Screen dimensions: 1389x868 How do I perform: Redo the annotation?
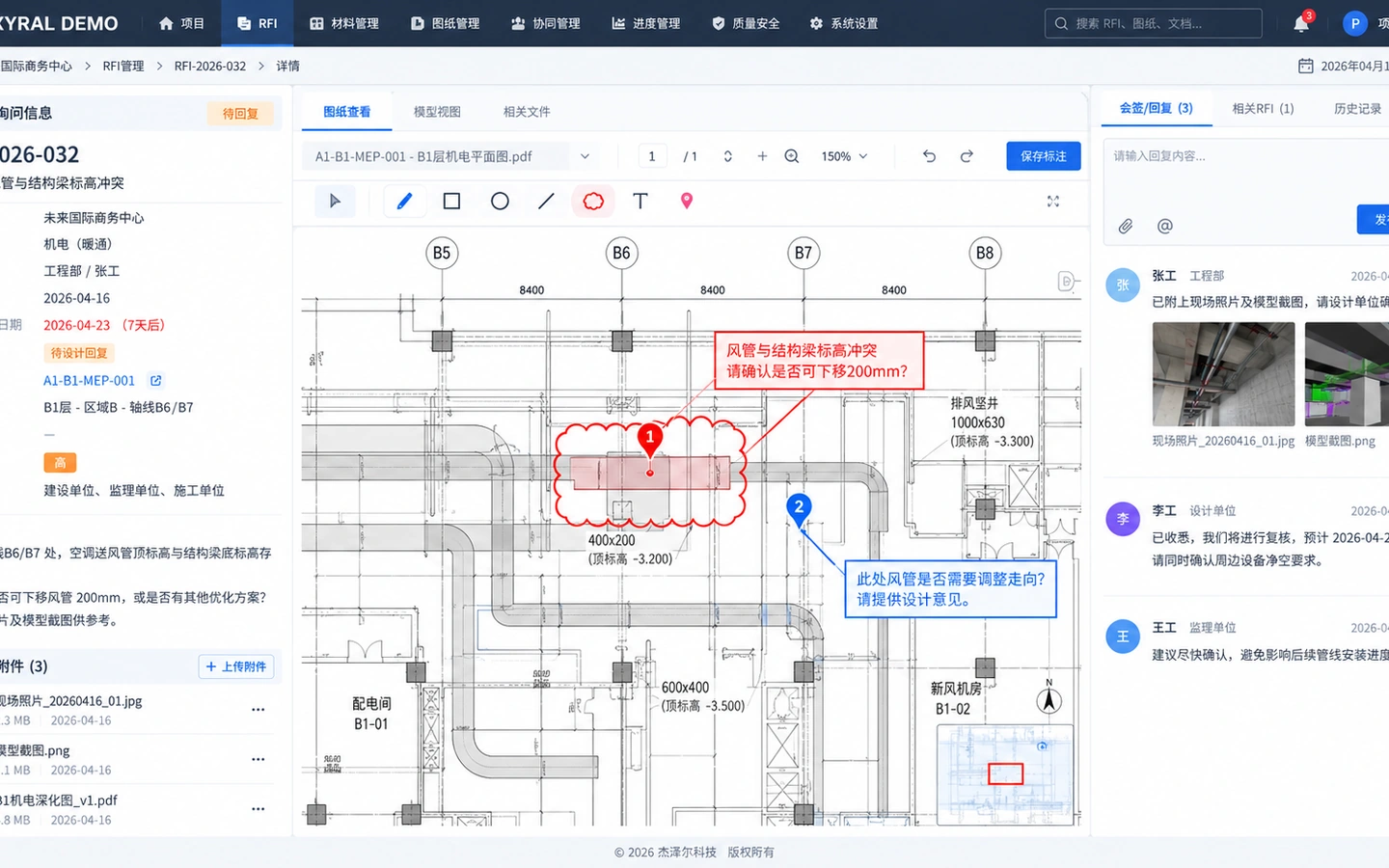coord(967,156)
